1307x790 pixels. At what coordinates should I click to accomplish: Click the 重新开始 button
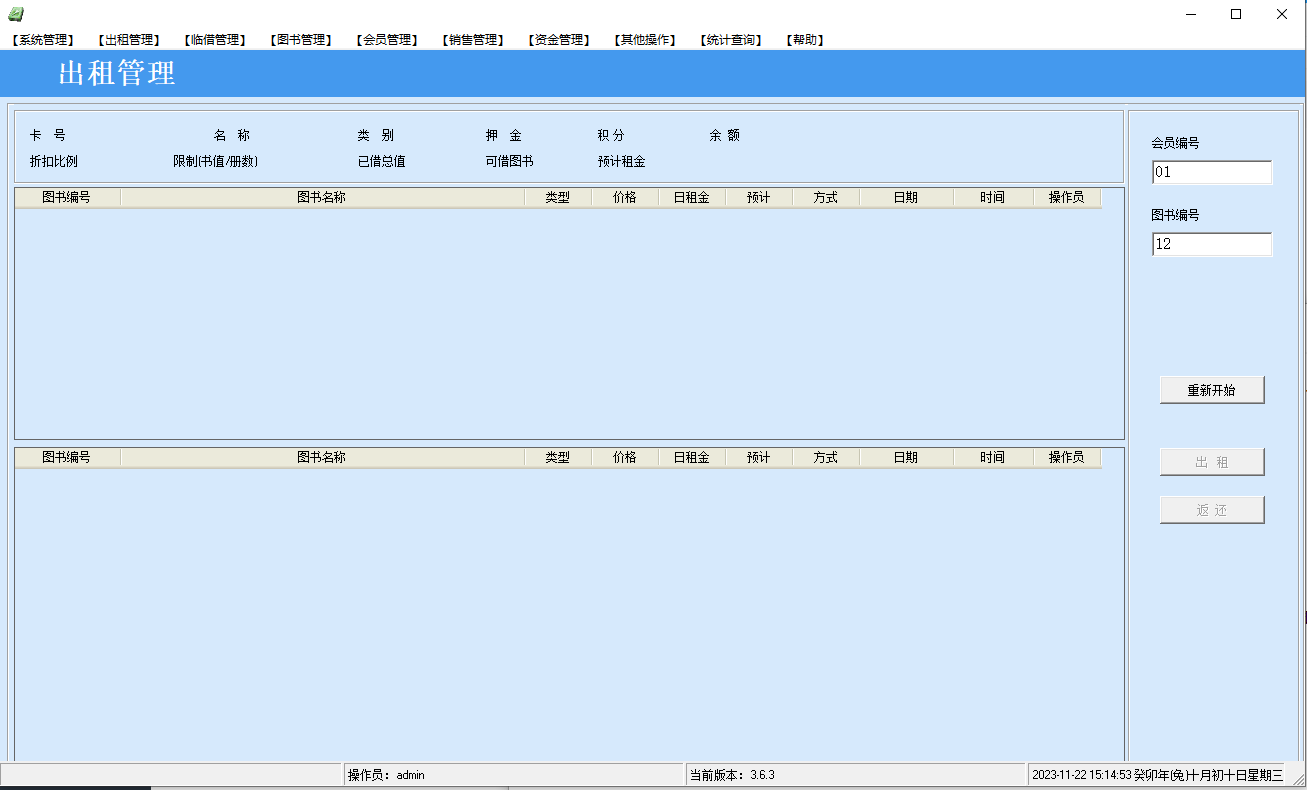[1212, 390]
